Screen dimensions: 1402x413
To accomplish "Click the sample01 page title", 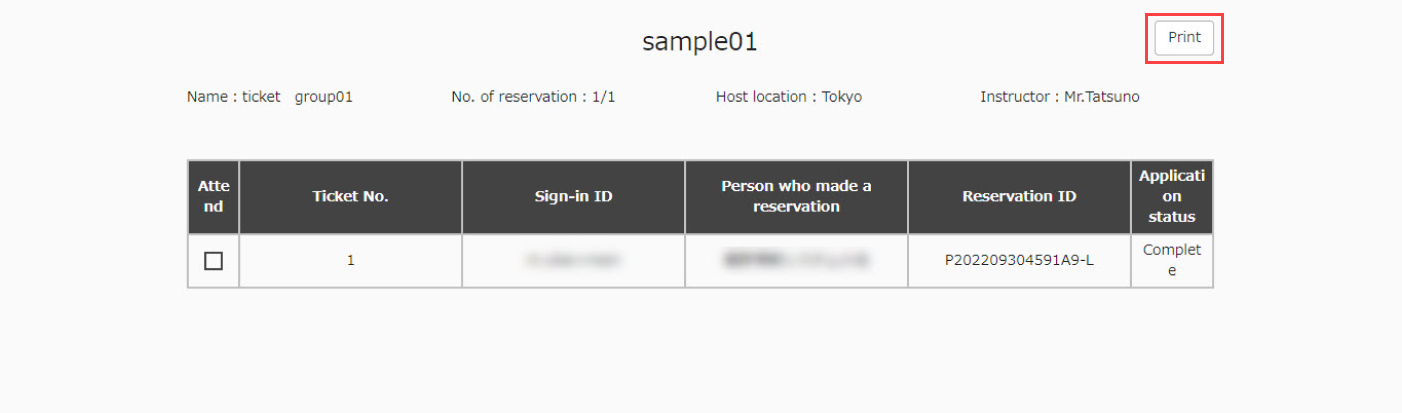I will [x=700, y=41].
